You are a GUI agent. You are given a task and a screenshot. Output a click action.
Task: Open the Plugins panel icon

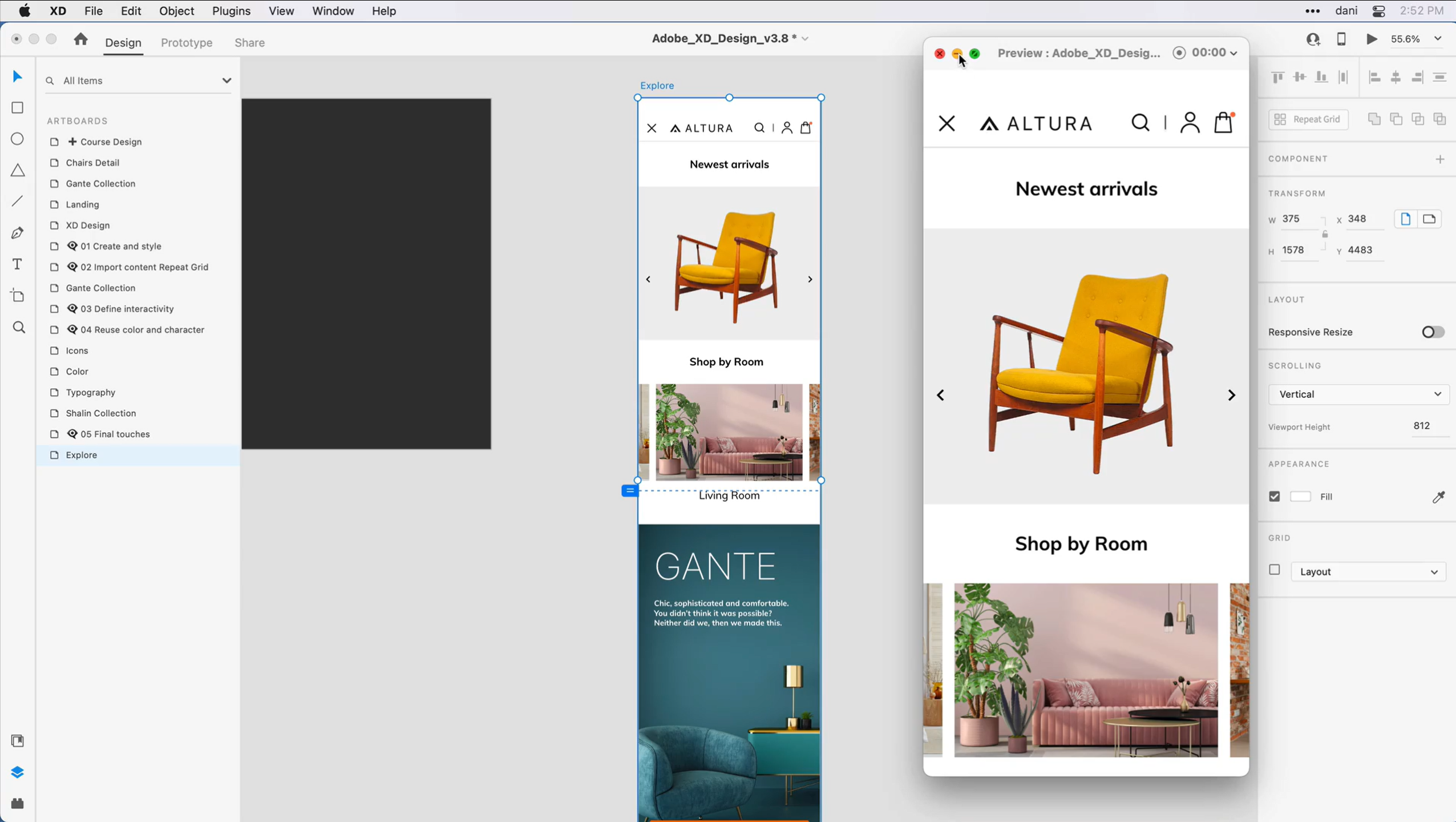coord(18,804)
